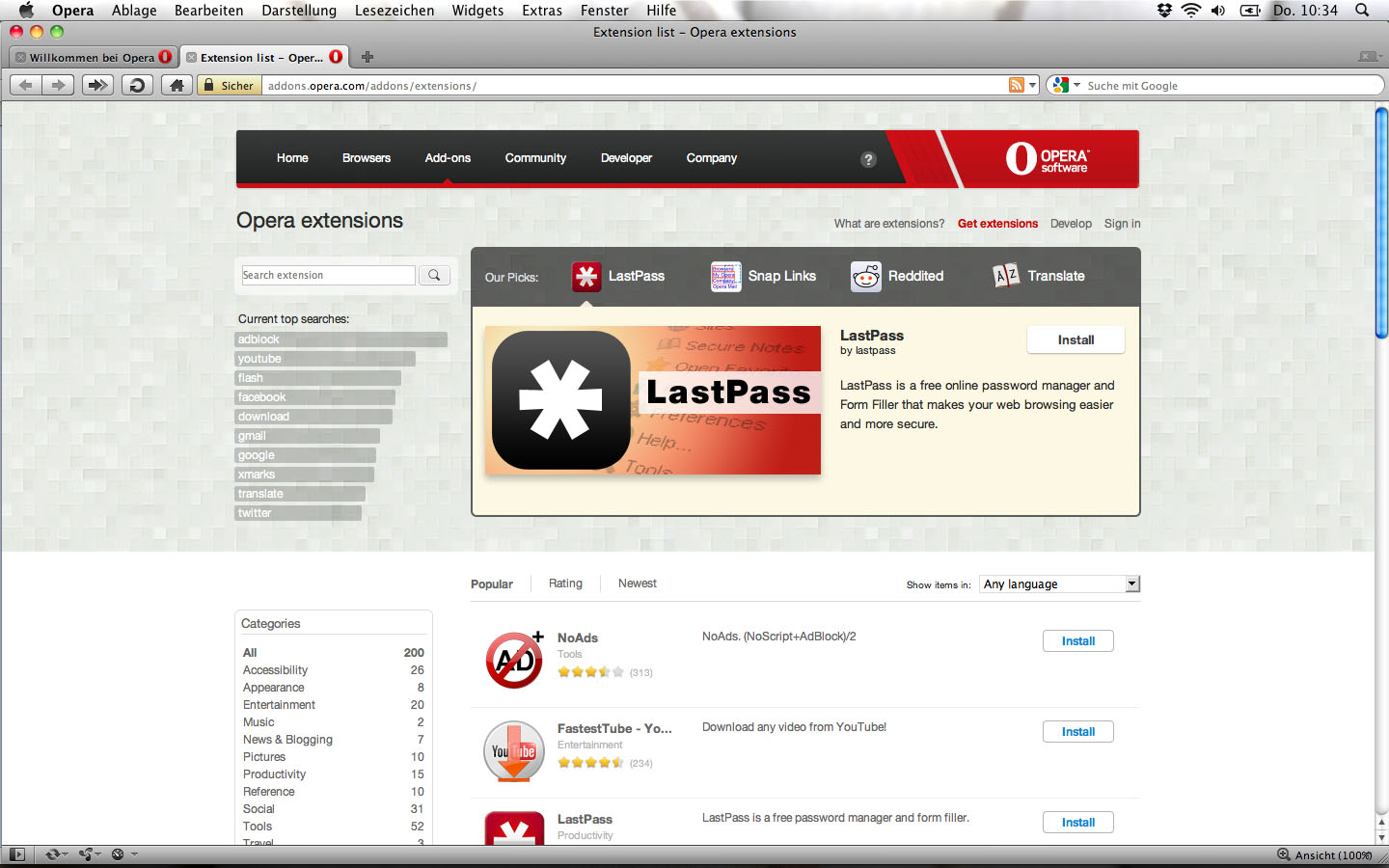The image size is (1389, 868).
Task: Click the NoAds extension icon
Action: pos(514,661)
